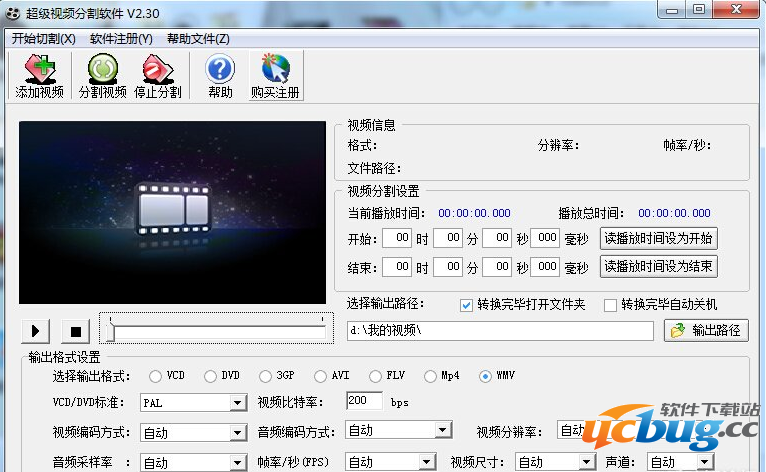Screen dimensions: 766x472
Task: Click the app icon in the title bar
Action: click(x=13, y=13)
